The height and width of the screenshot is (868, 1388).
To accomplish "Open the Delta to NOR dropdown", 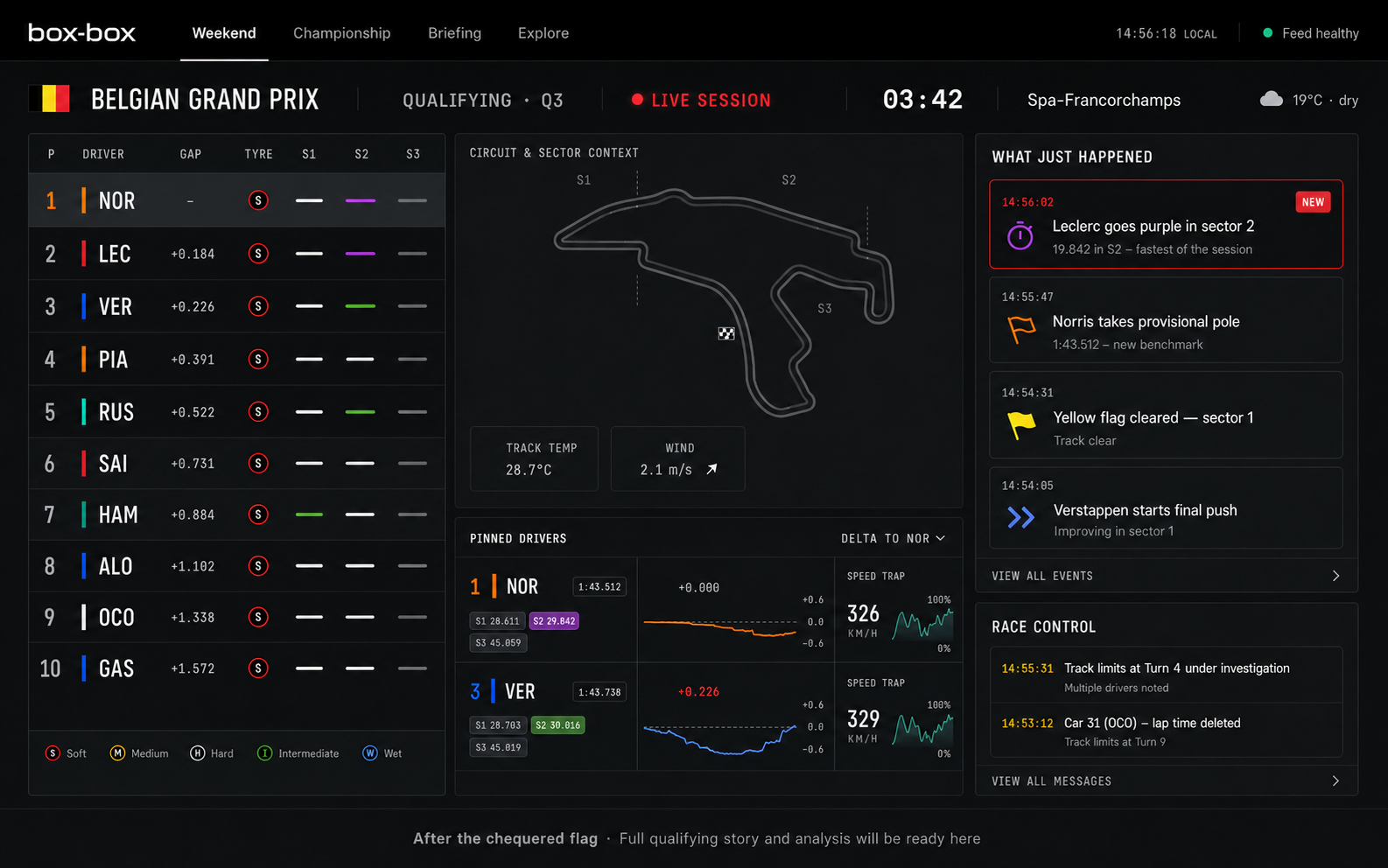I will pos(893,538).
